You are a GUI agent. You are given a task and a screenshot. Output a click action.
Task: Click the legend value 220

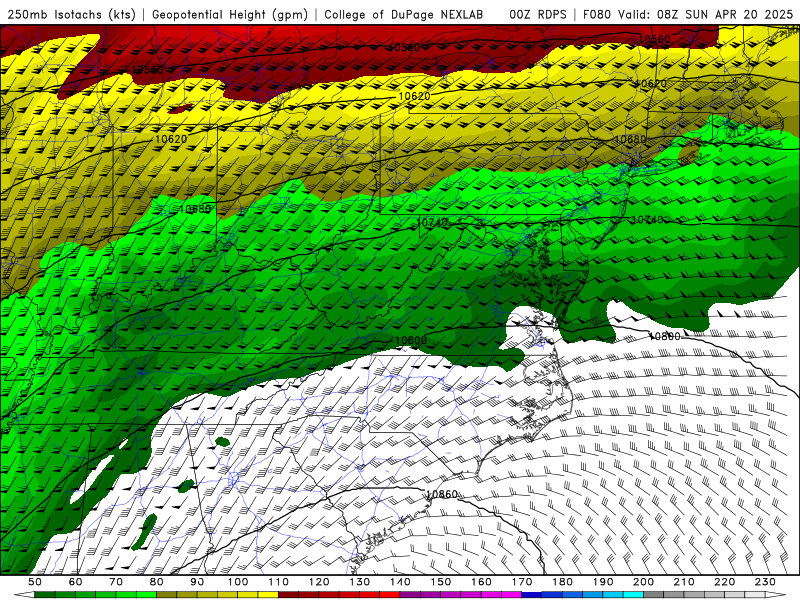[724, 582]
